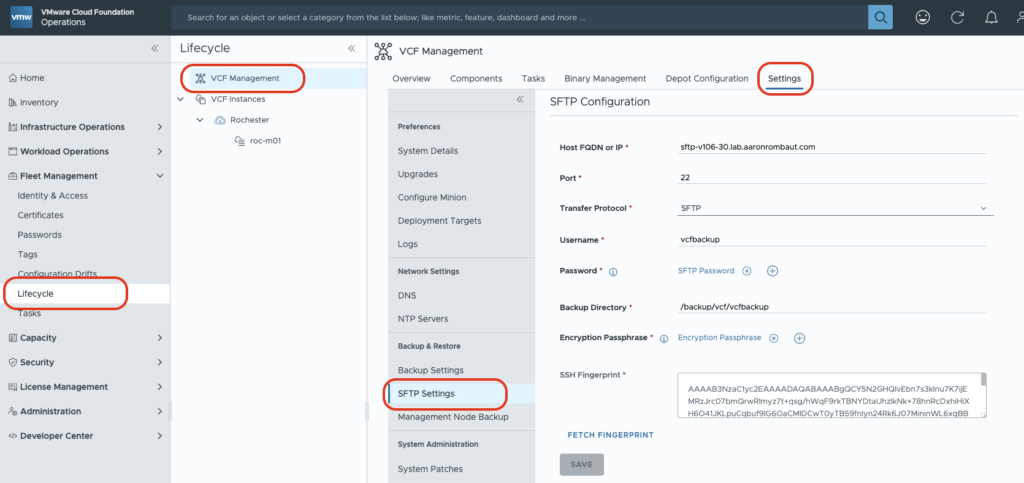Collapse the VCF Instances tree node
The height and width of the screenshot is (483, 1024).
(180, 99)
